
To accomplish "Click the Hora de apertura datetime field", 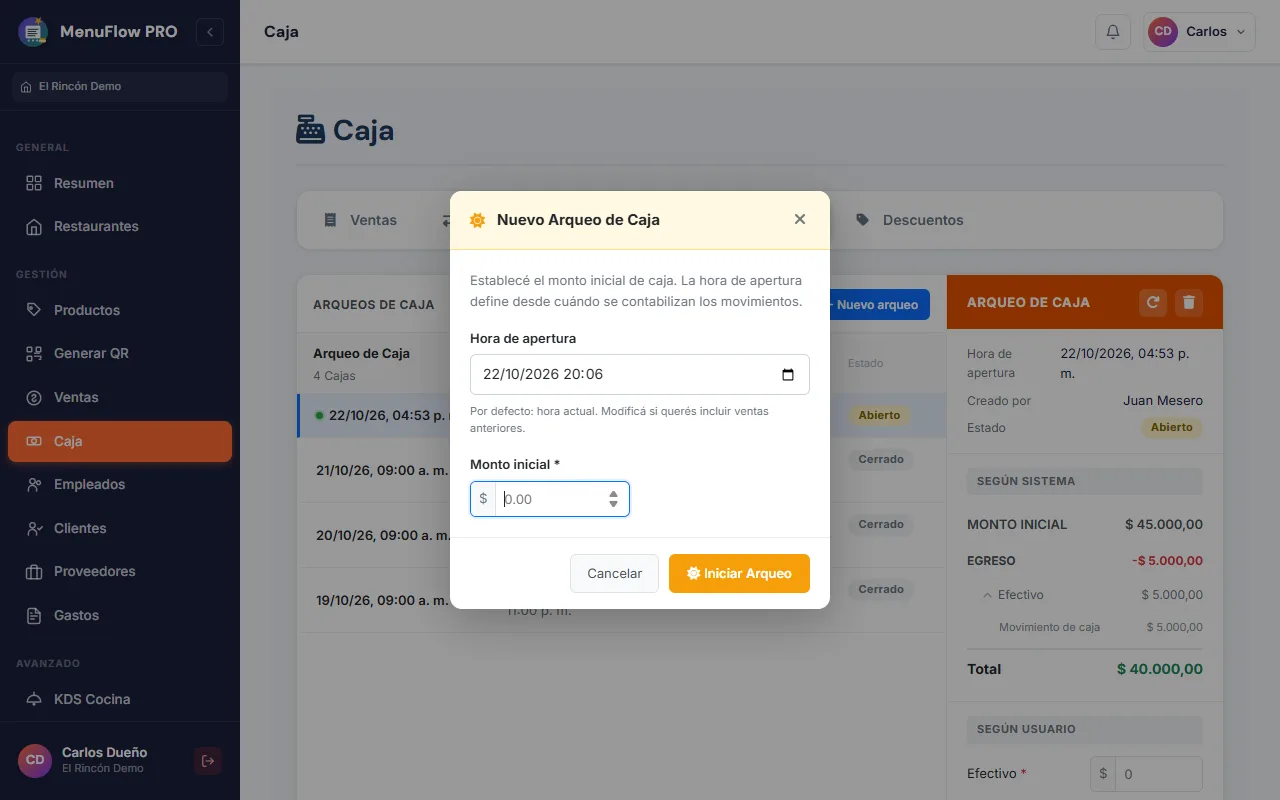I will click(640, 375).
